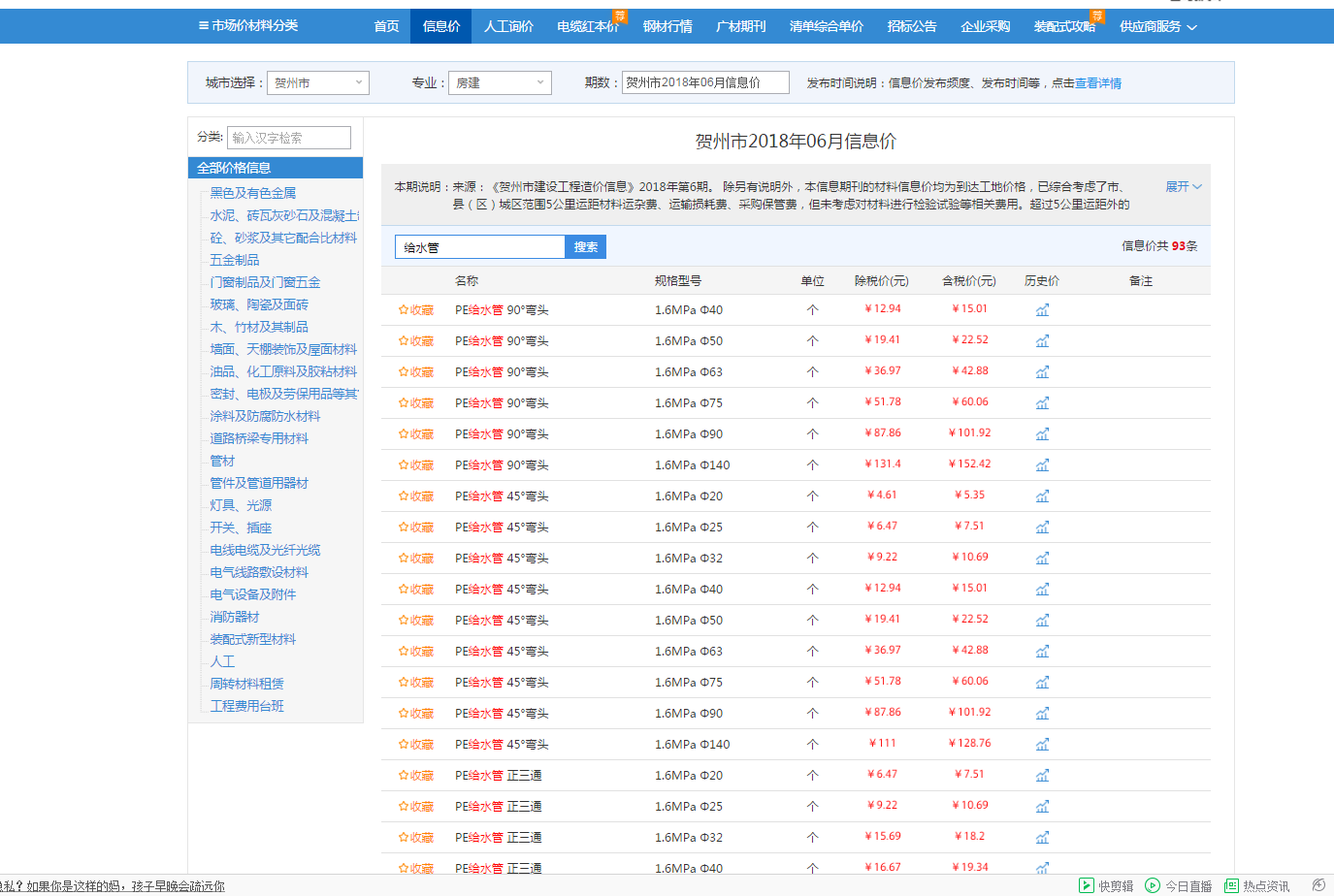The image size is (1334, 896).
Task: Open the 电缆红本价 navigation tab
Action: (588, 27)
